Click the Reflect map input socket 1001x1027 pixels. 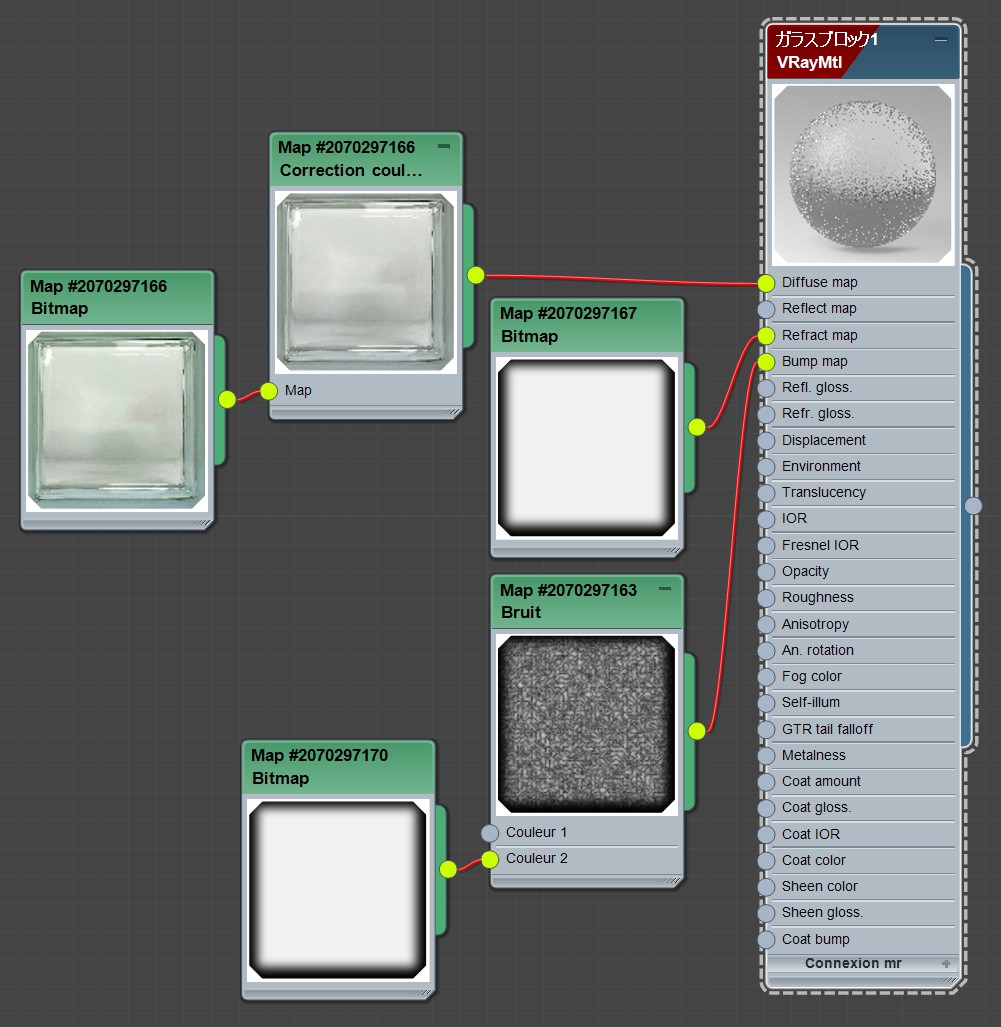coord(766,309)
